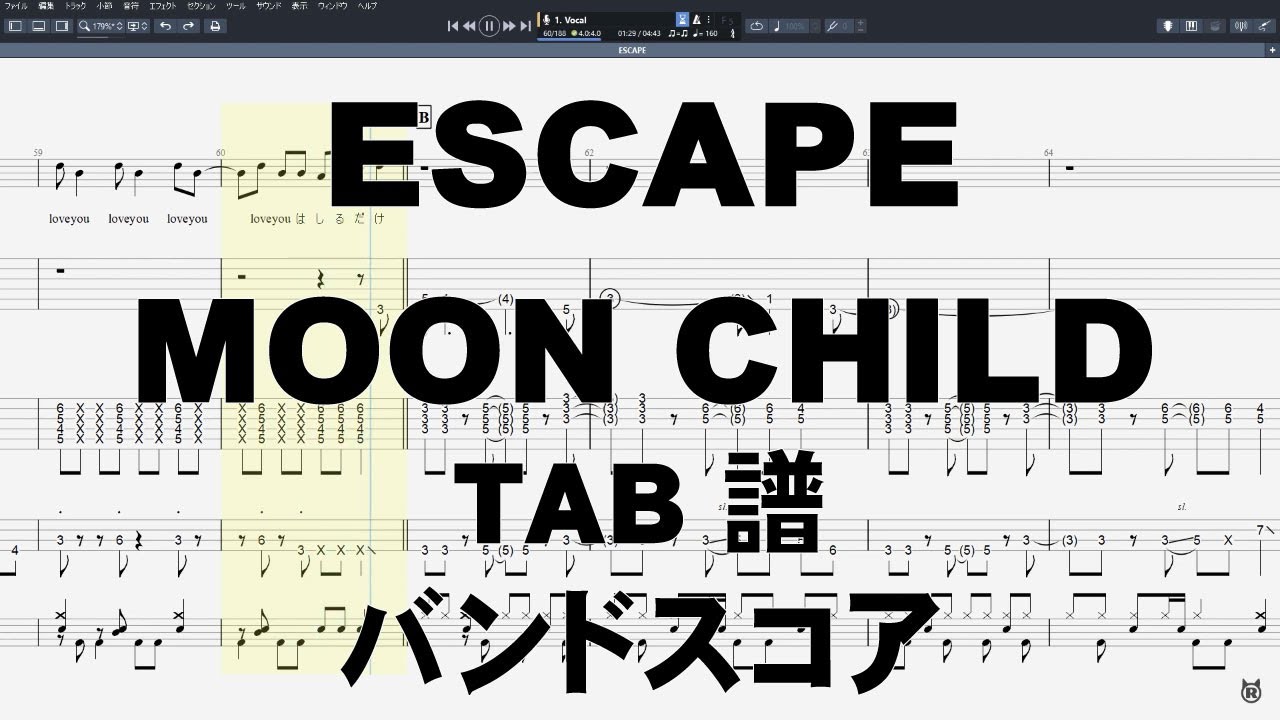Click the tuning fork transpose icon

click(x=832, y=26)
